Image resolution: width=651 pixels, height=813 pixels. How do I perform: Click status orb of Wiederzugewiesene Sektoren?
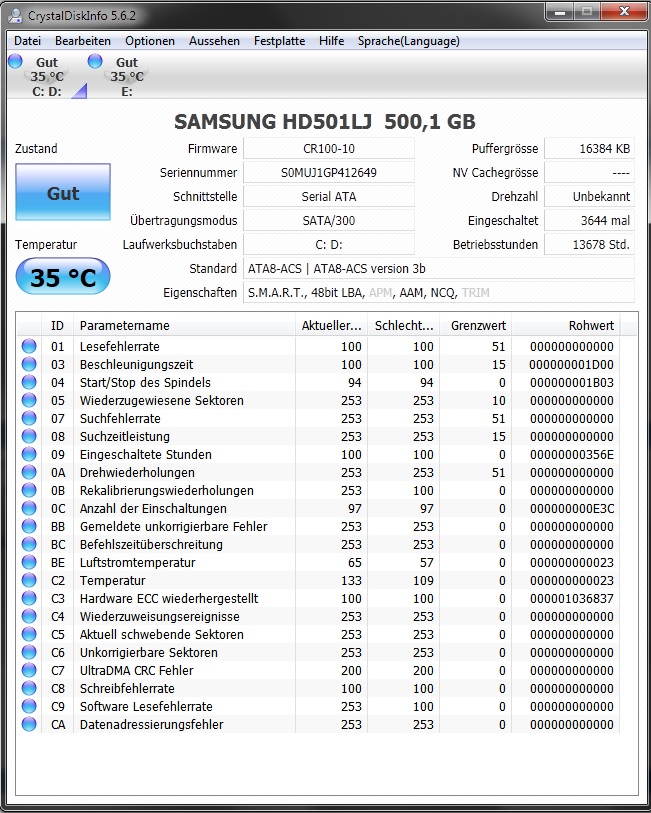click(x=29, y=400)
